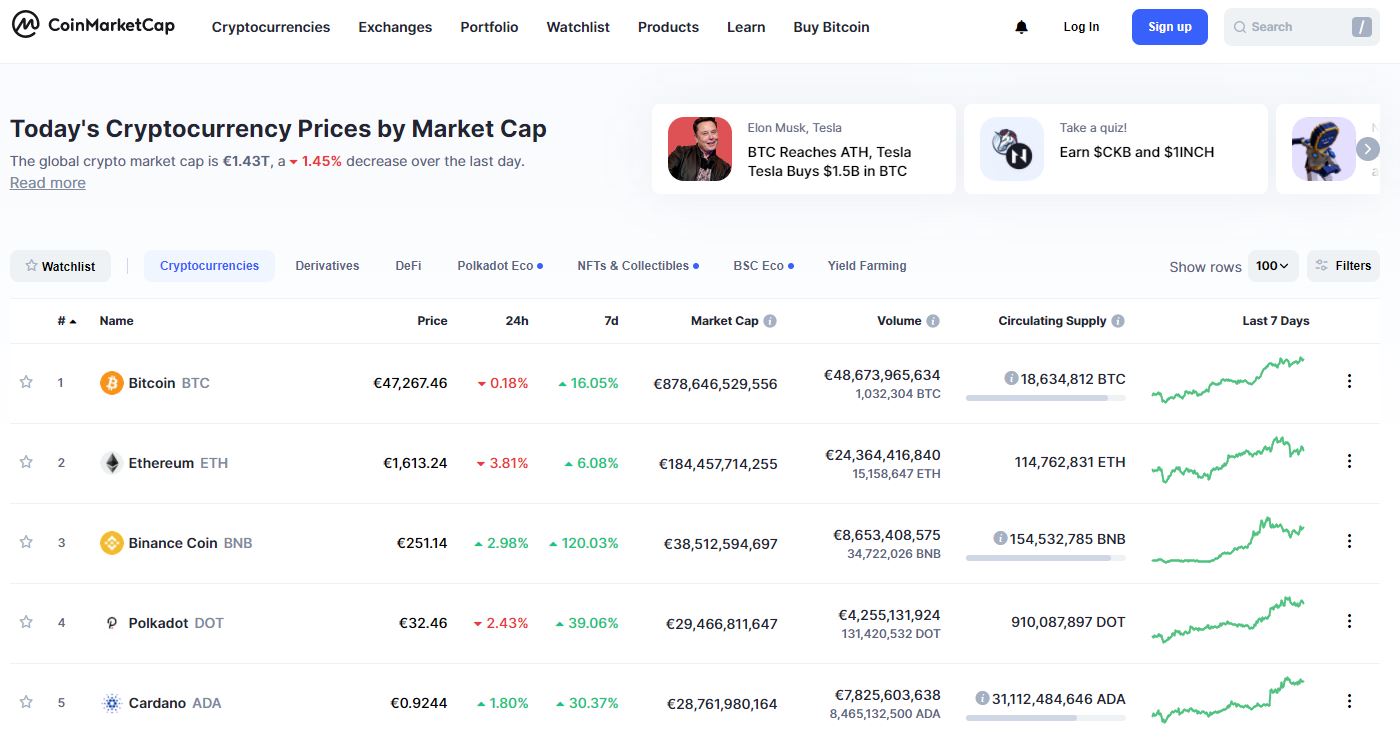Click Ethereum's 7-day sparkline chart
This screenshot has height=740, width=1400.
[x=1228, y=459]
